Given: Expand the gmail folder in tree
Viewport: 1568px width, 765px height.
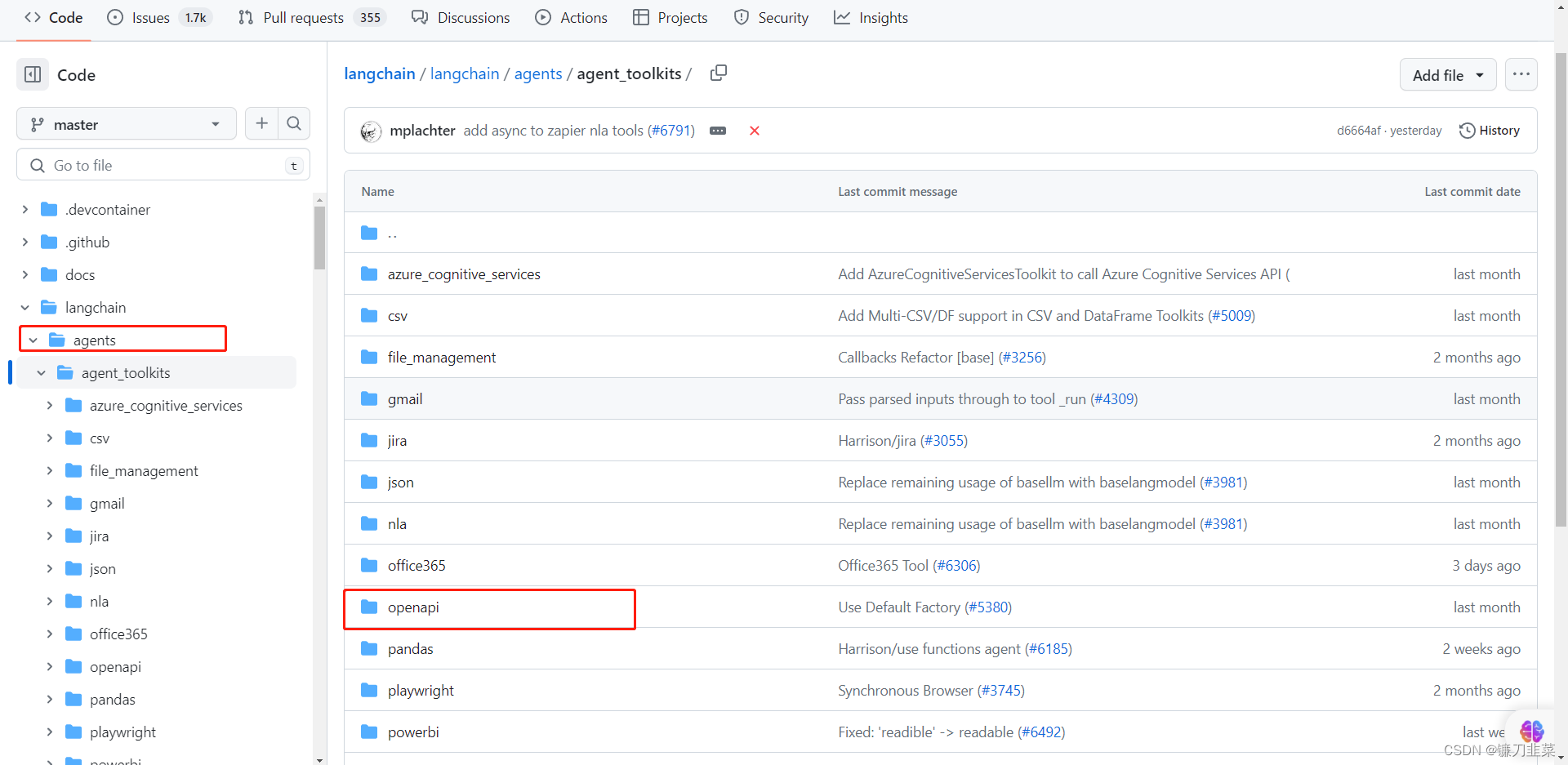Looking at the screenshot, I should coord(50,503).
